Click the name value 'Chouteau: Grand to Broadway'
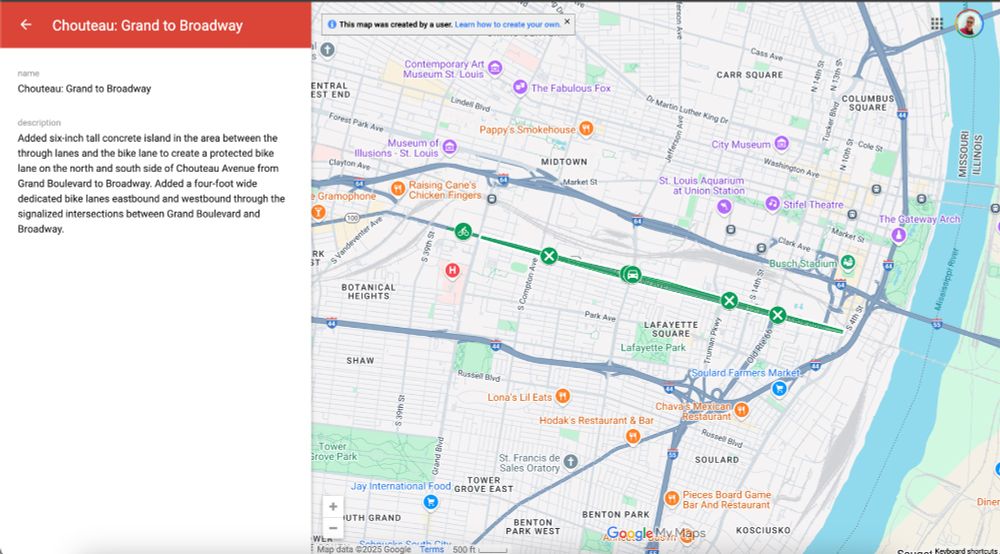The width and height of the screenshot is (1000, 554). [84, 89]
